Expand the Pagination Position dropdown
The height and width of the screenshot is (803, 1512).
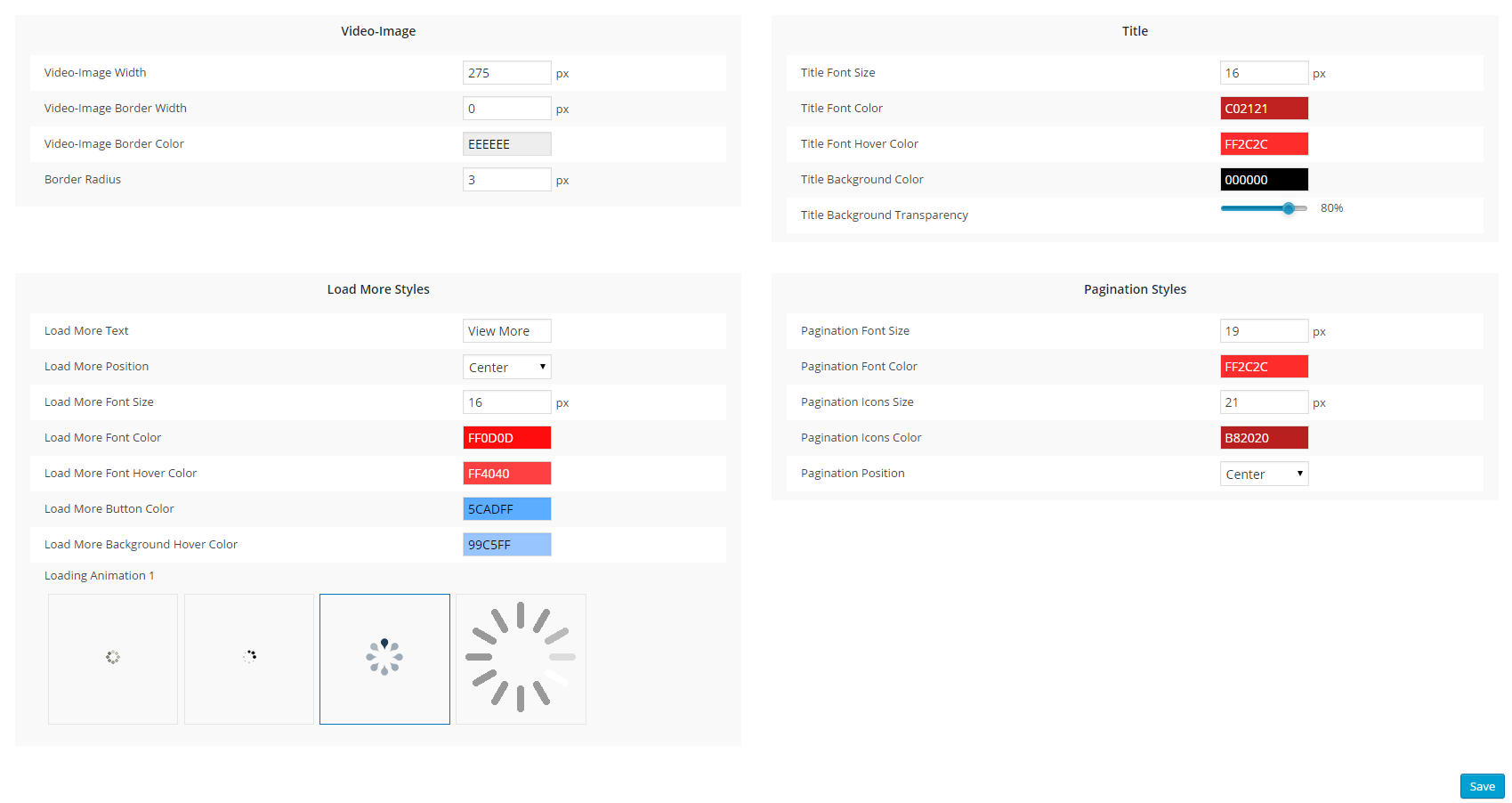coord(1264,474)
